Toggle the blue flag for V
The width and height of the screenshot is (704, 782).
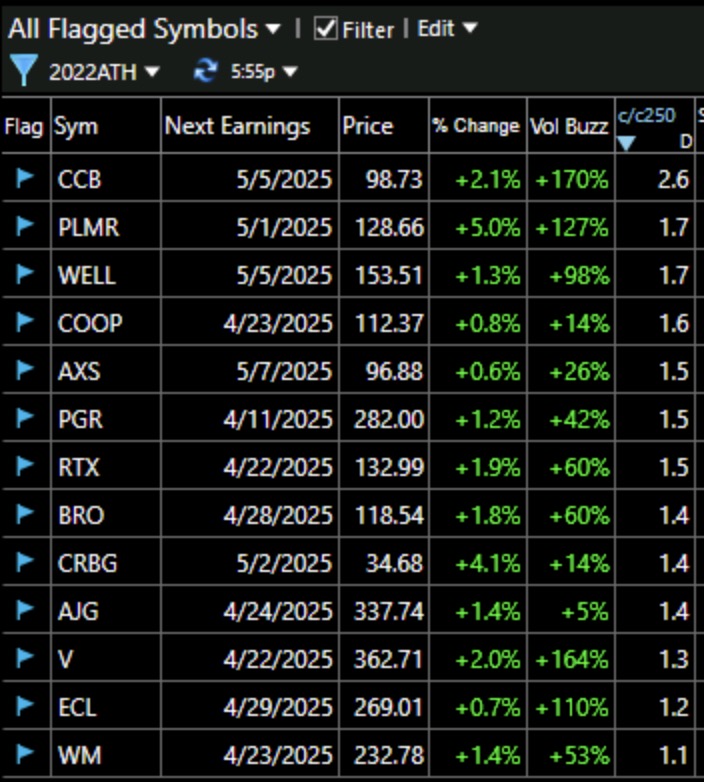pyautogui.click(x=25, y=657)
